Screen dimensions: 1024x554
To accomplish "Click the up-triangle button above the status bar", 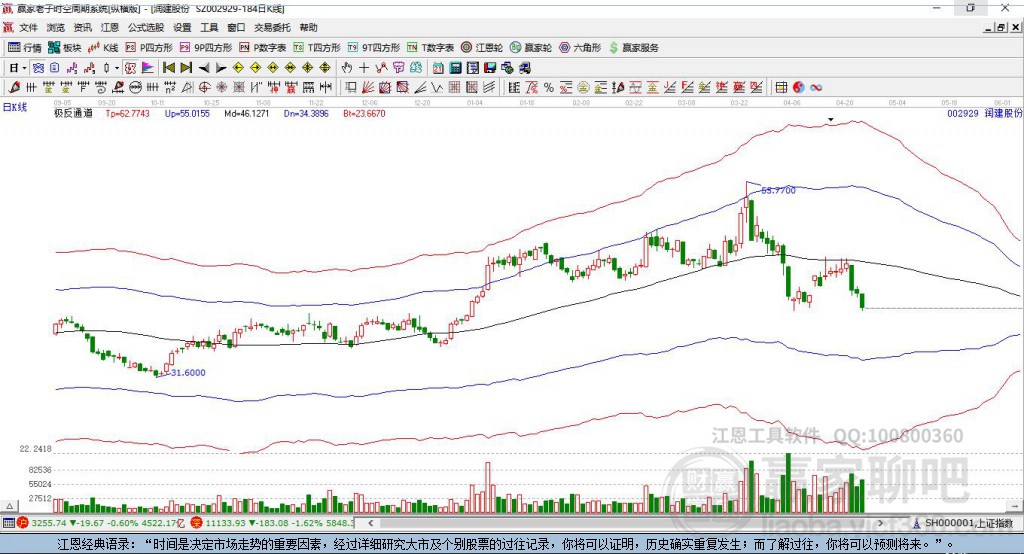I will 10,506.
